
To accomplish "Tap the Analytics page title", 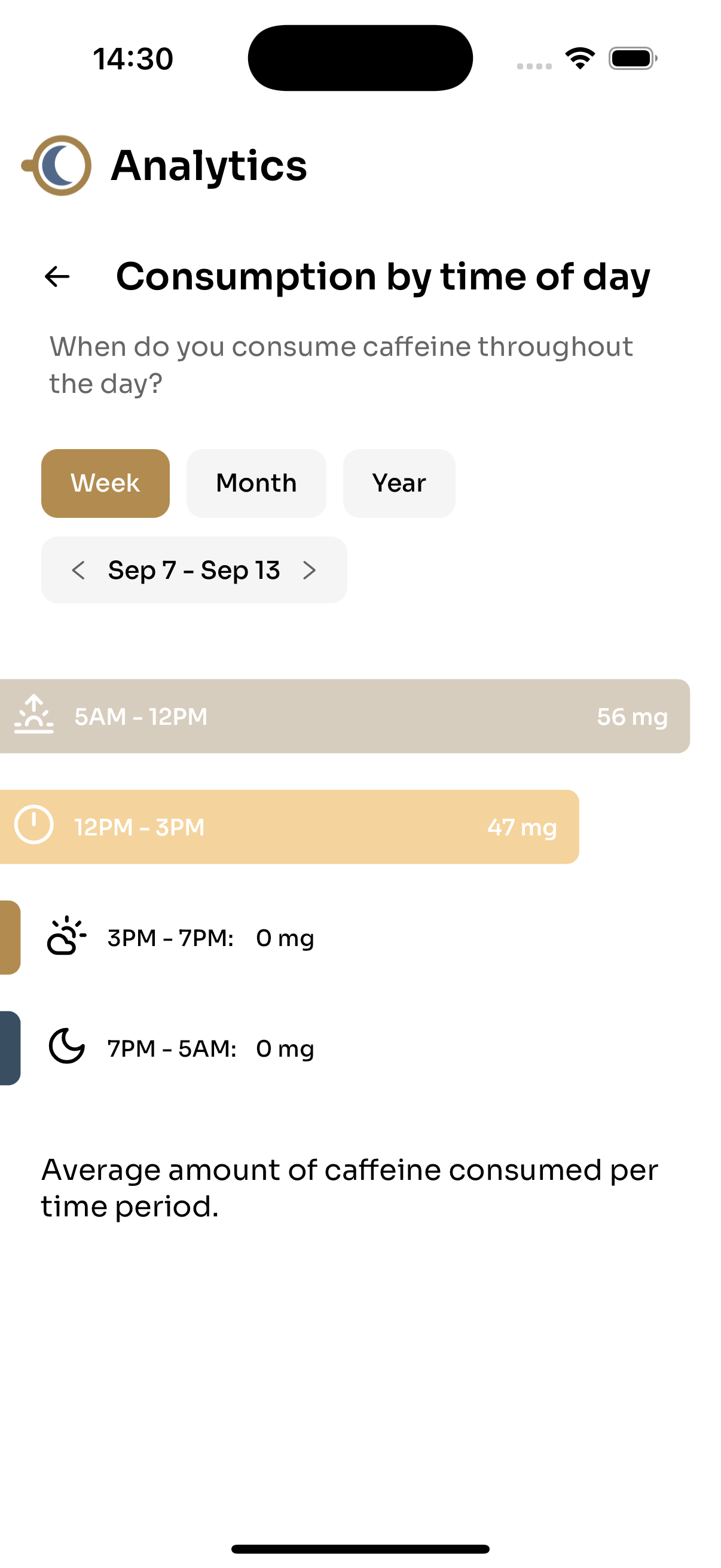I will (209, 166).
